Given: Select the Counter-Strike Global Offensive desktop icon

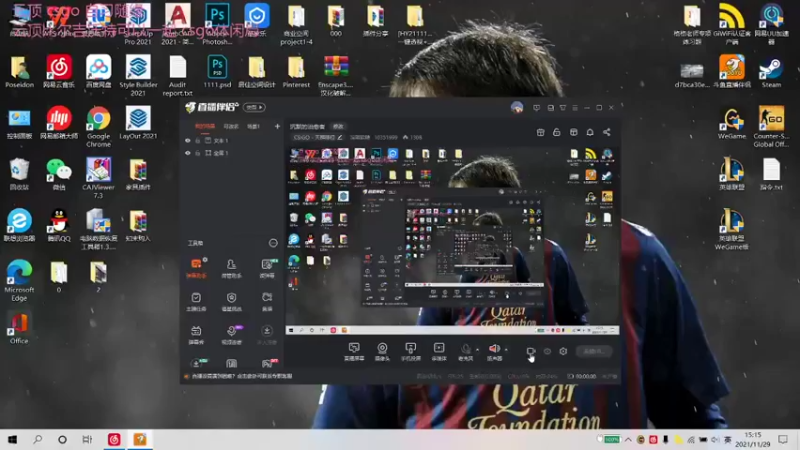Looking at the screenshot, I should (x=771, y=126).
